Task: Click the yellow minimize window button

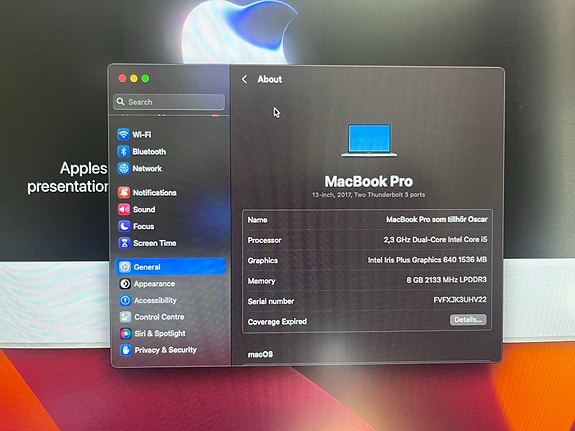Action: tap(134, 78)
